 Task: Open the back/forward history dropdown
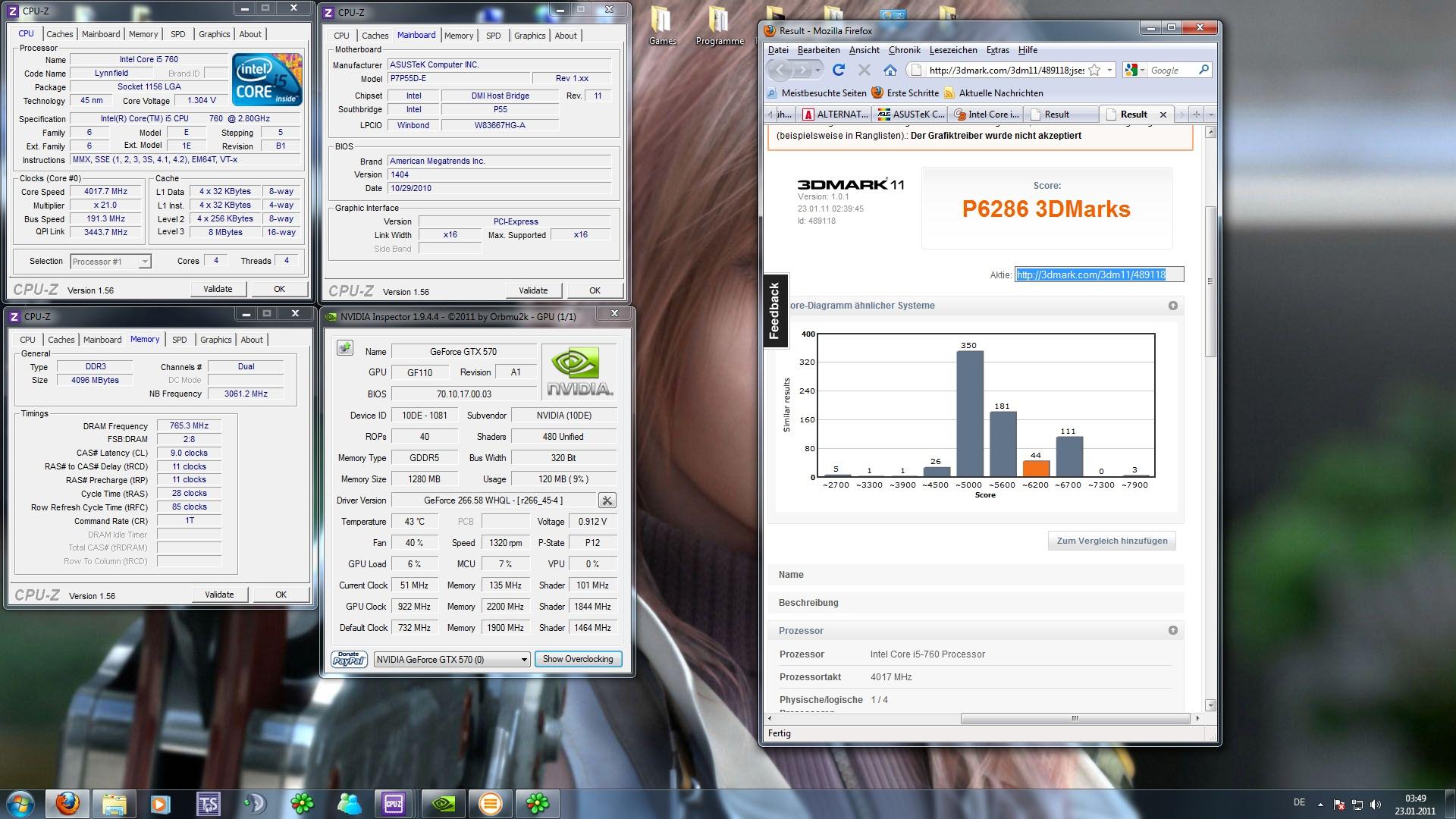coord(817,70)
